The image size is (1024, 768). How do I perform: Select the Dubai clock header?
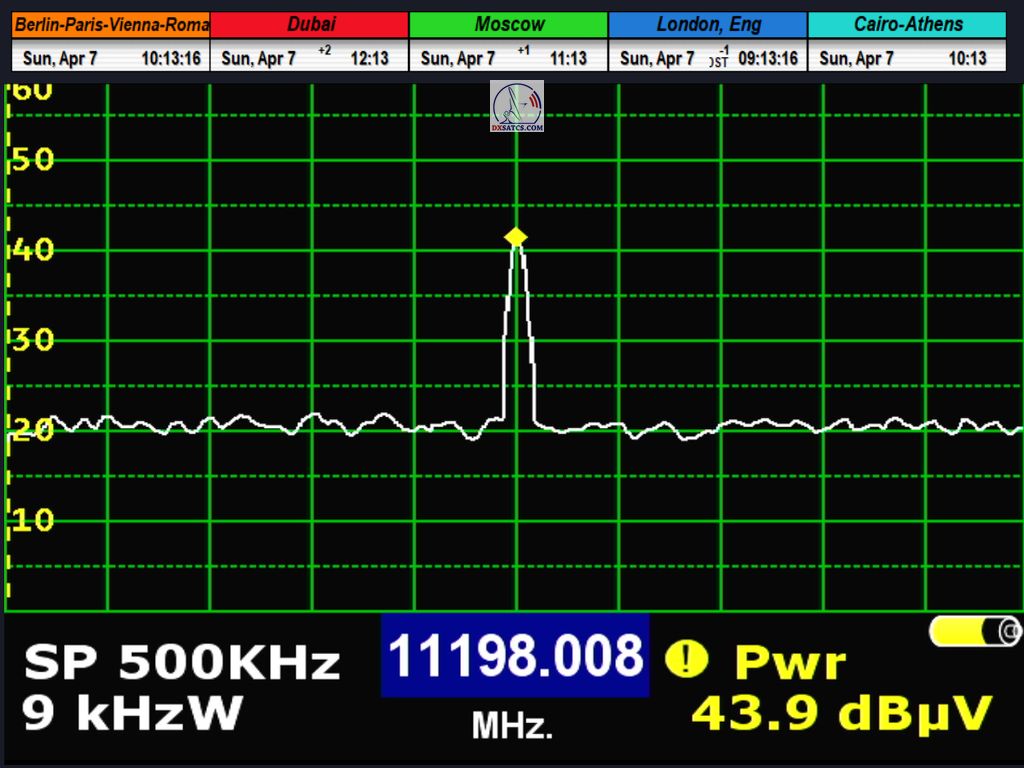(x=310, y=25)
